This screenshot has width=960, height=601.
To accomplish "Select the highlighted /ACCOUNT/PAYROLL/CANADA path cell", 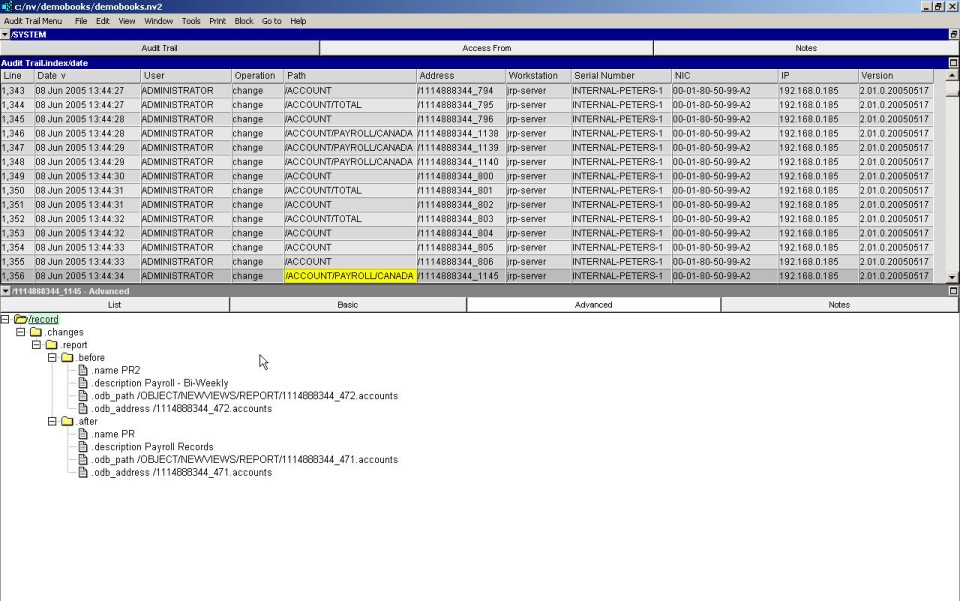I will click(x=350, y=276).
